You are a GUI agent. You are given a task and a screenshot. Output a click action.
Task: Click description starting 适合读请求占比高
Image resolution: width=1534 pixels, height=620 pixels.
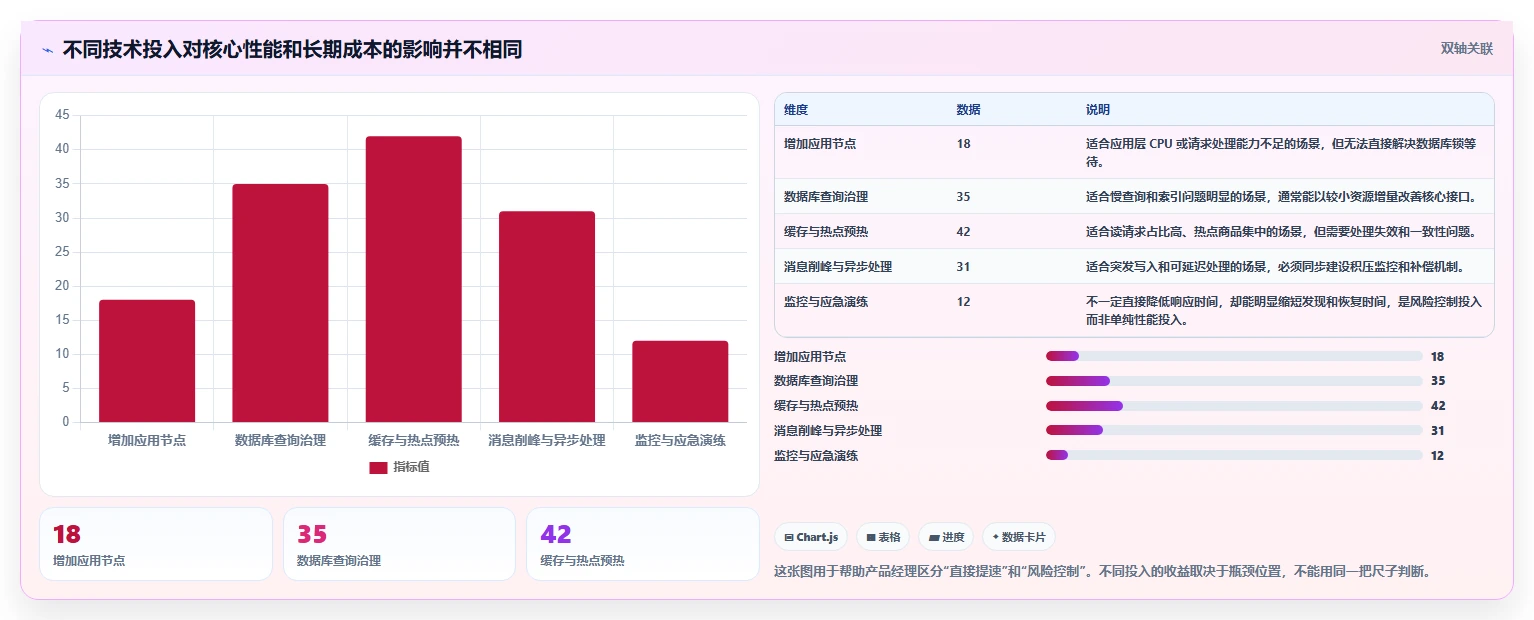1281,232
